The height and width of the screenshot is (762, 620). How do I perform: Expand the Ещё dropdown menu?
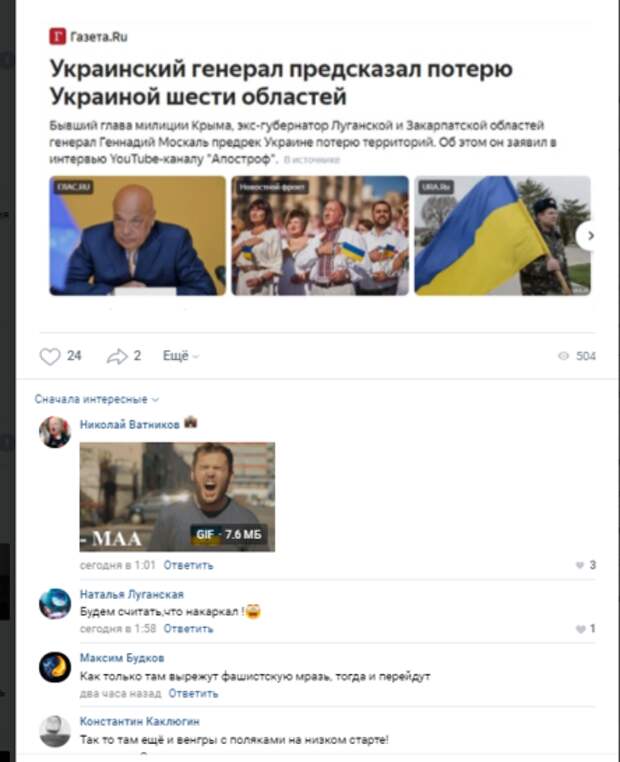[x=181, y=356]
